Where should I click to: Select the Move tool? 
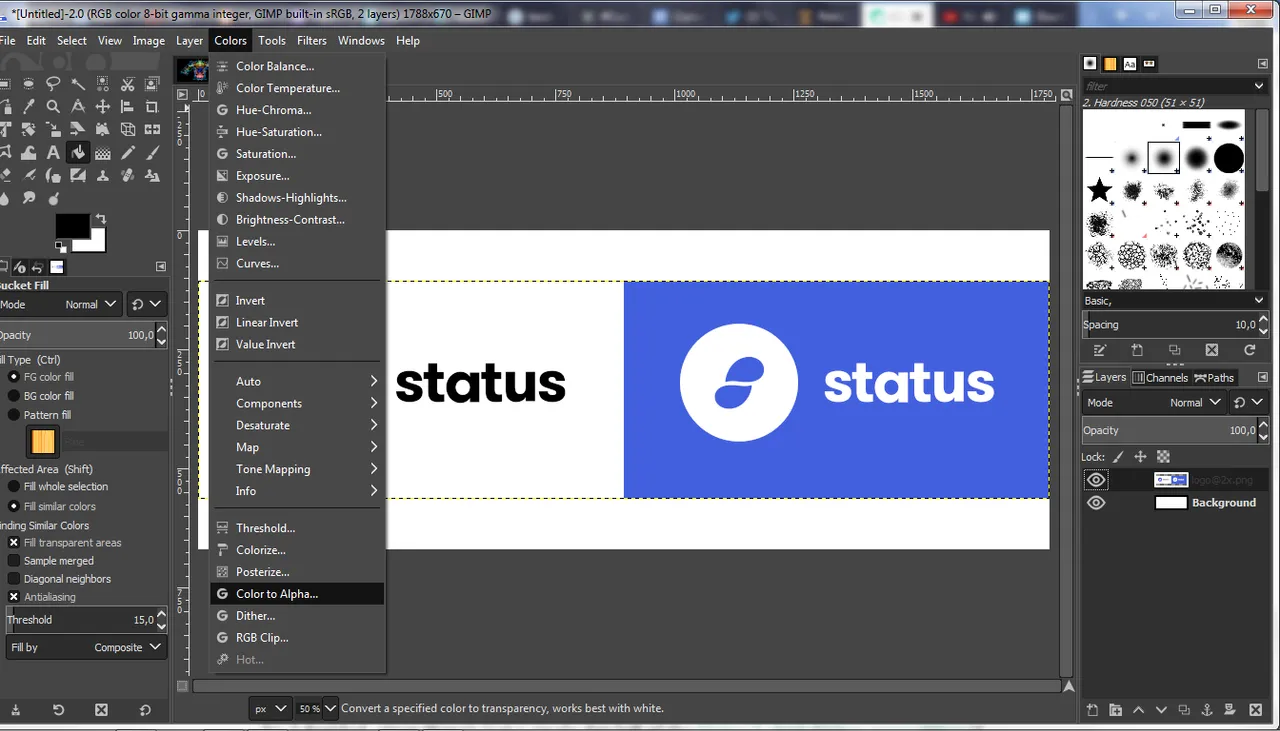click(103, 106)
